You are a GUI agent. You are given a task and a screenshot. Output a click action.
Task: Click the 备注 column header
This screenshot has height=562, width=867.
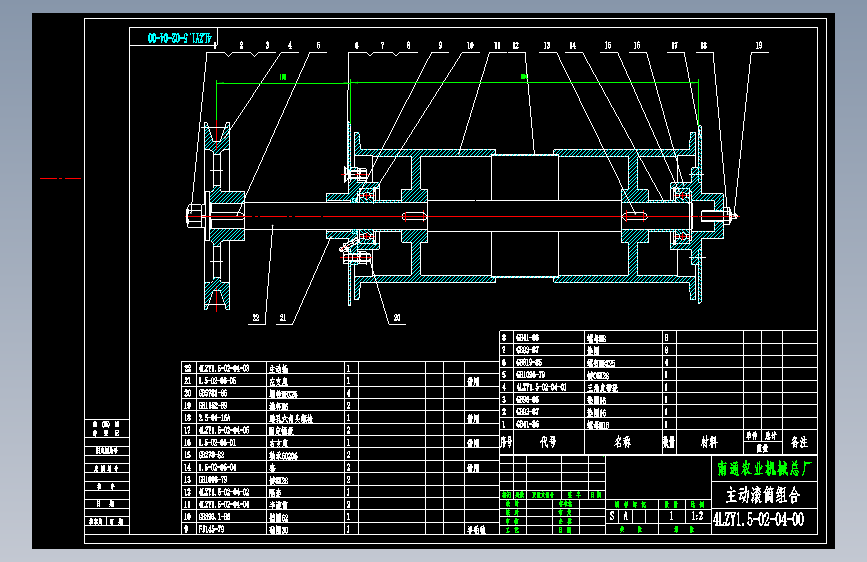click(799, 442)
